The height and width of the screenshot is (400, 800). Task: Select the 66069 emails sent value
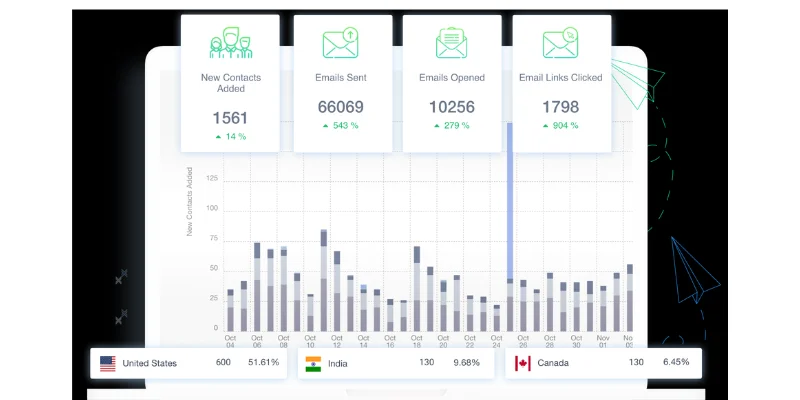[341, 107]
